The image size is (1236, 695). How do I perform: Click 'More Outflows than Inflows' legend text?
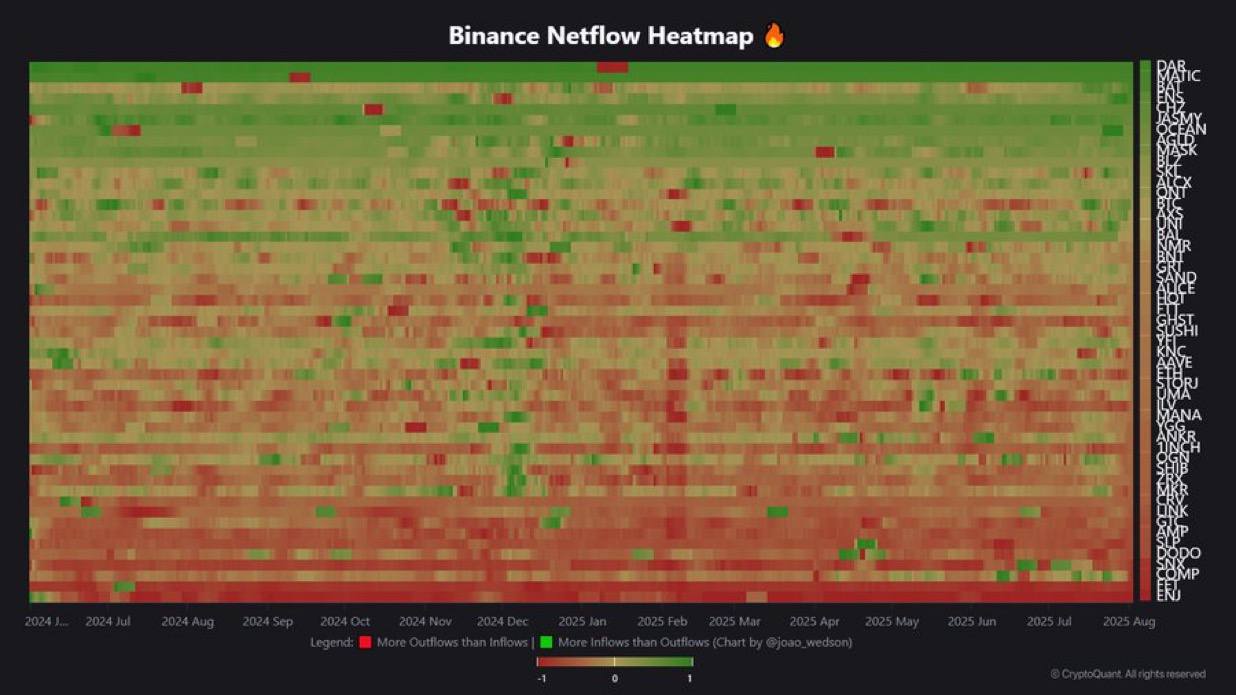pos(451,642)
